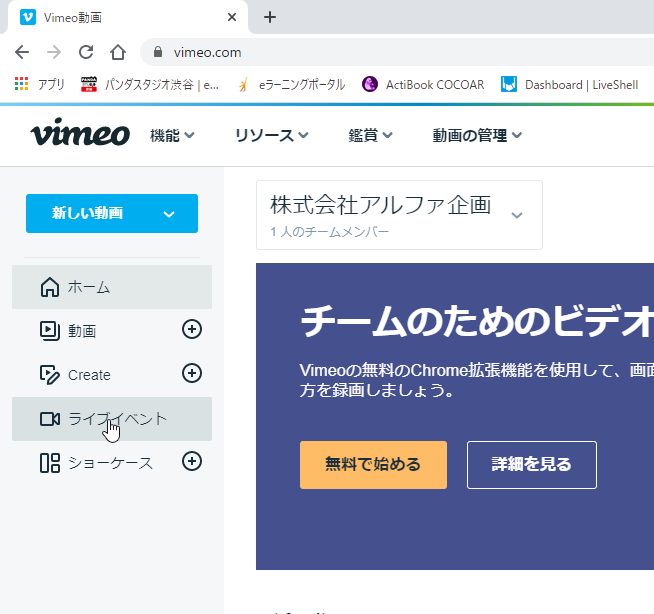This screenshot has width=654, height=614.
Task: Open Create in the sidebar
Action: point(112,375)
